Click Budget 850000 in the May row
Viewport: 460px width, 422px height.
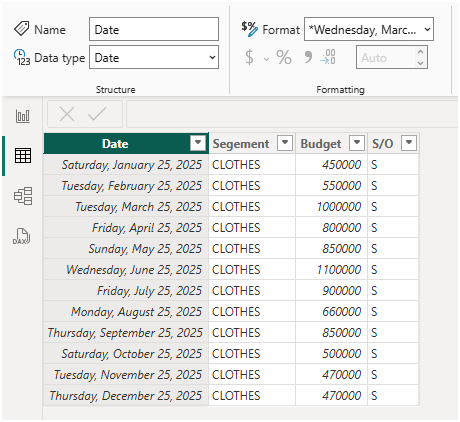[331, 249]
